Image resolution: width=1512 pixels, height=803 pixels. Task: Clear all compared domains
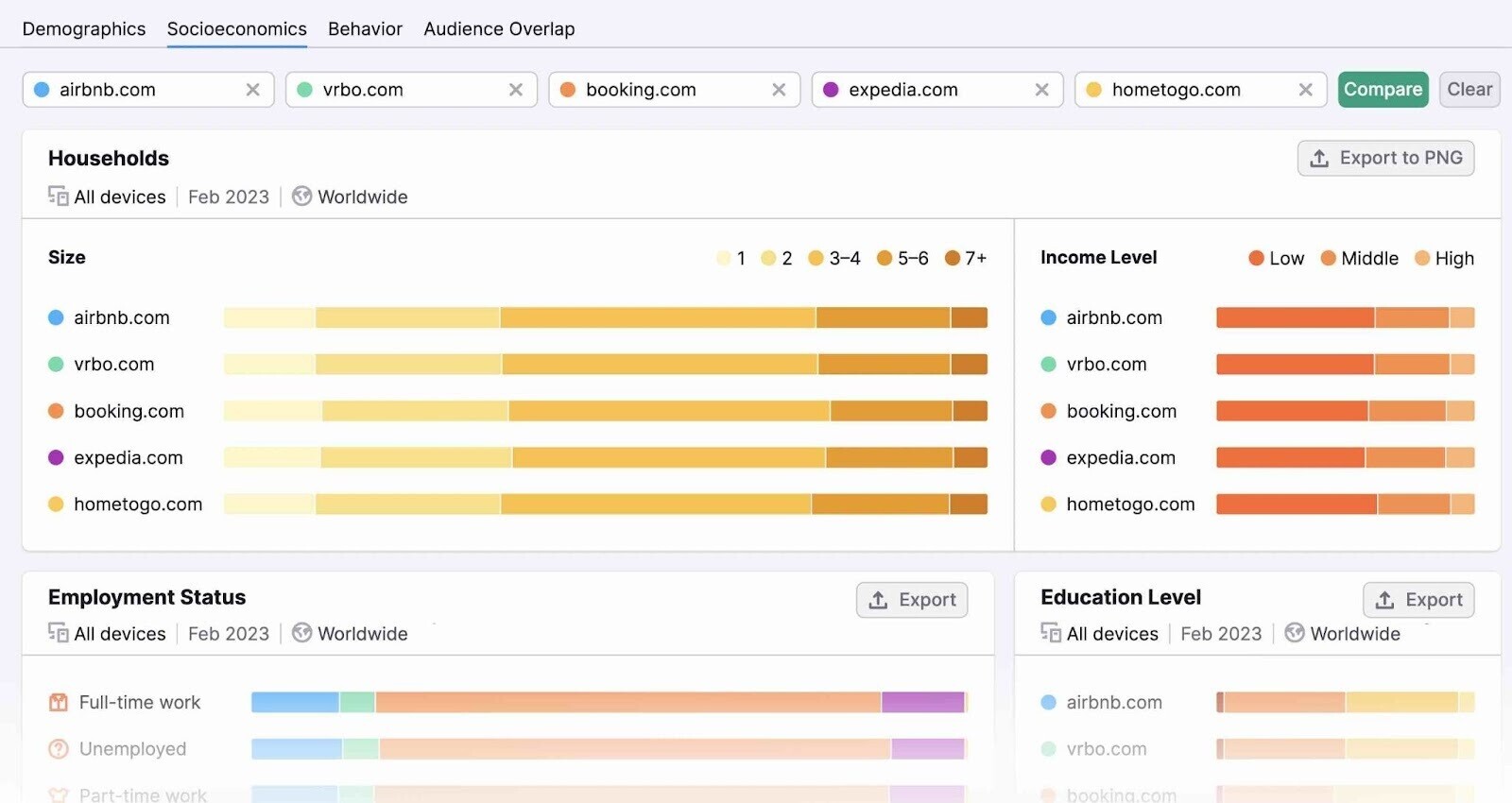pyautogui.click(x=1469, y=90)
